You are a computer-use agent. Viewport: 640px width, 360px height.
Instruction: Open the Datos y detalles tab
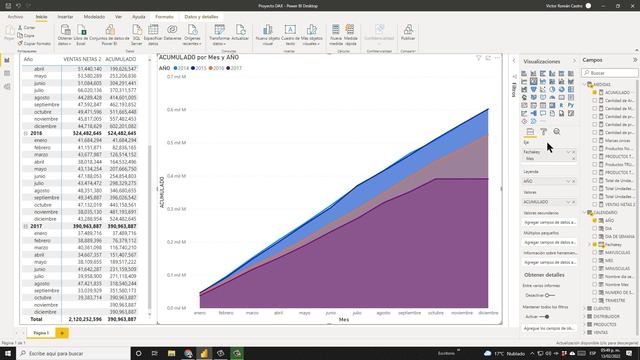(x=201, y=17)
